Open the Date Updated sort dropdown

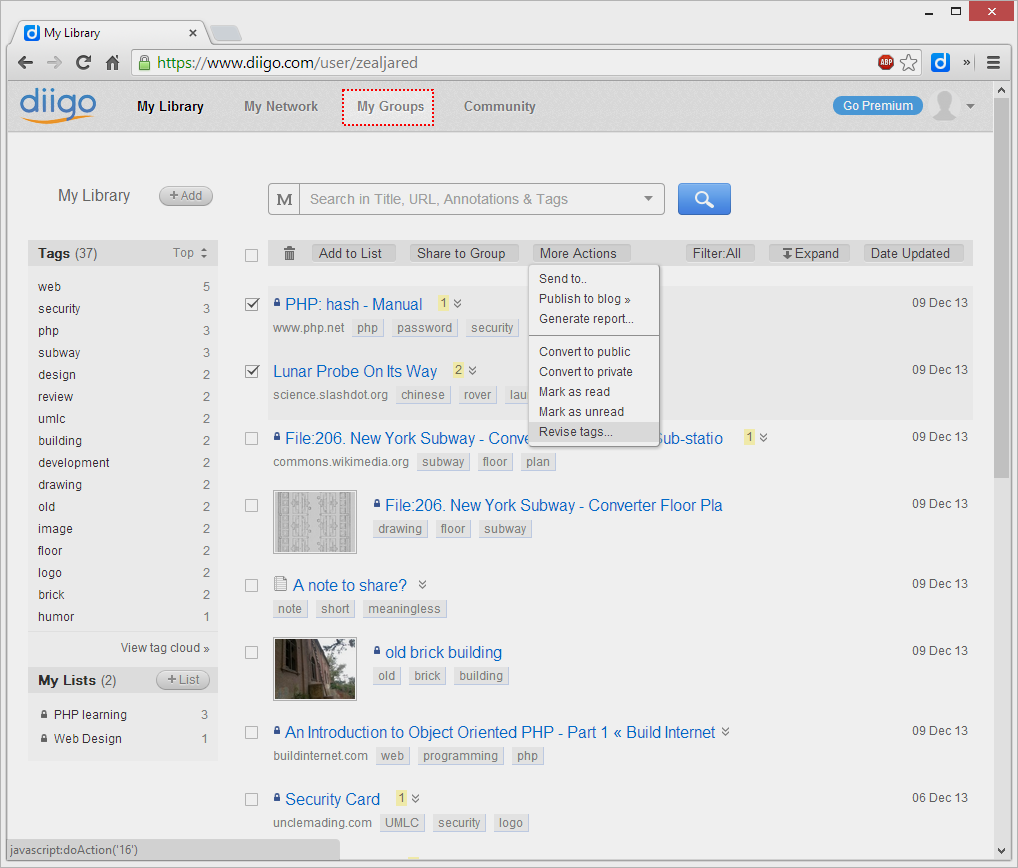[913, 253]
